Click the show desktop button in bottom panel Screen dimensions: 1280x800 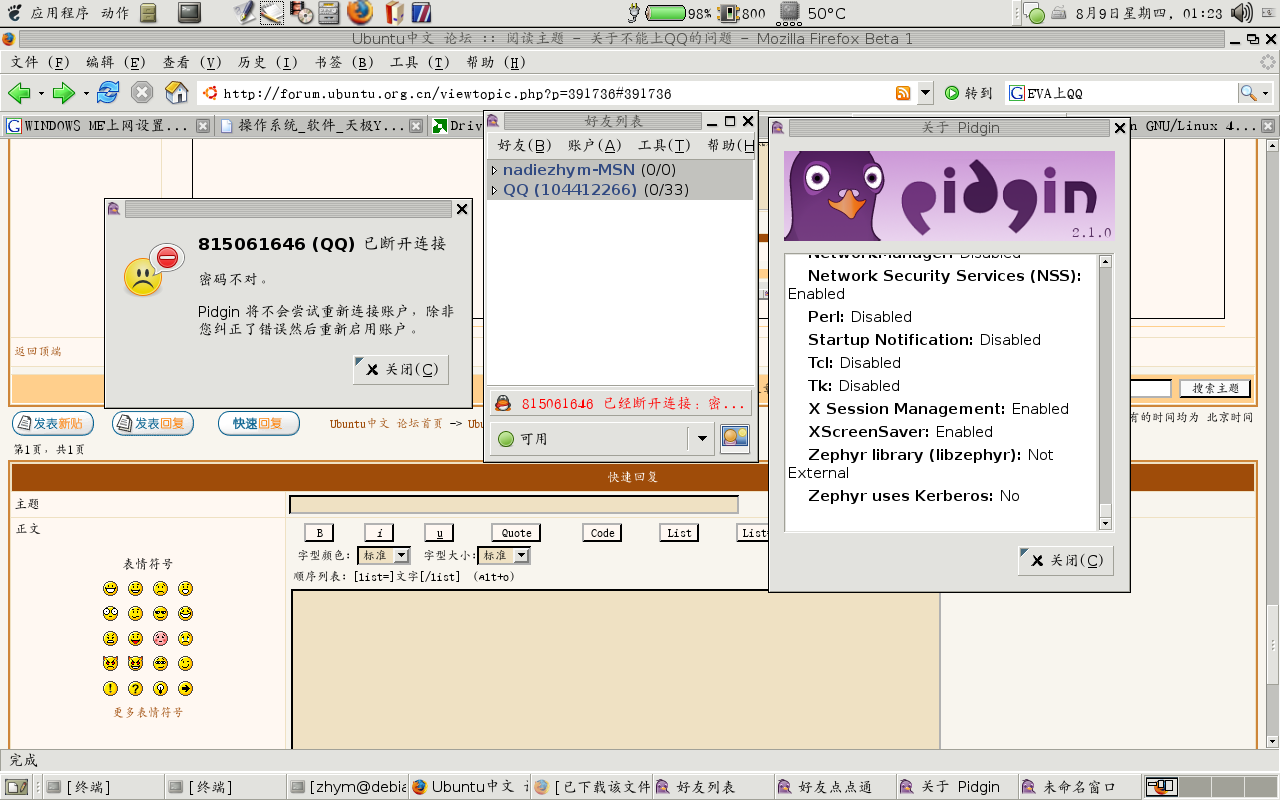point(16,787)
